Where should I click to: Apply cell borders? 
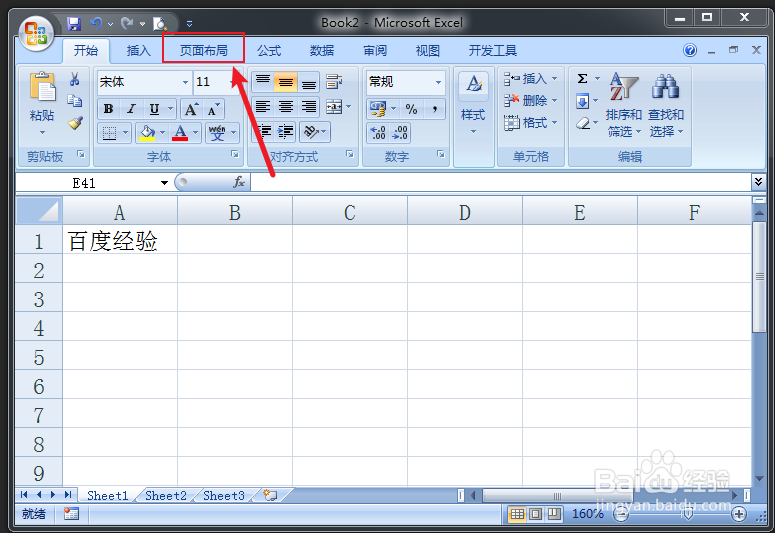pos(109,133)
